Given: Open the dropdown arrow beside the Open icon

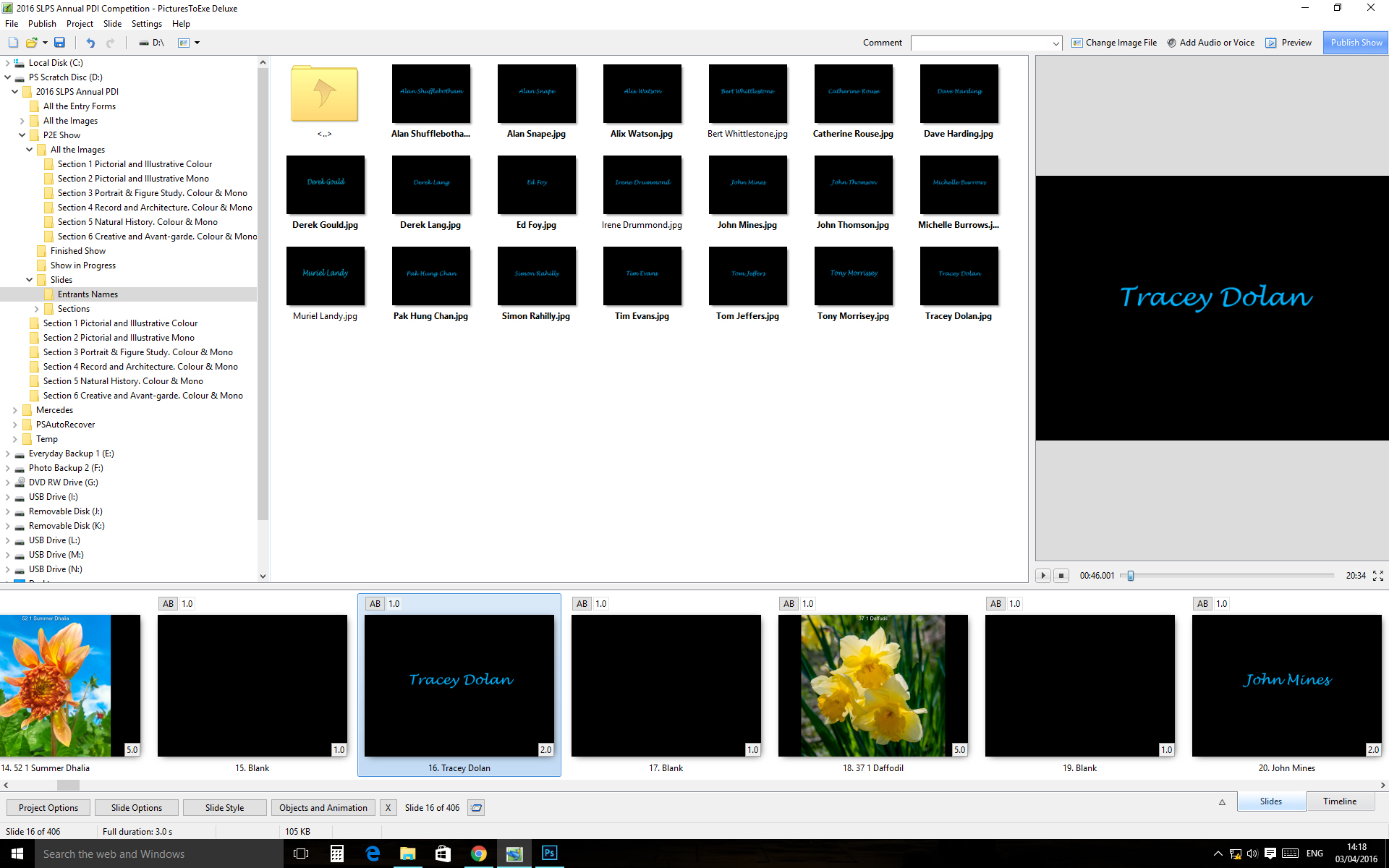Looking at the screenshot, I should [x=45, y=43].
